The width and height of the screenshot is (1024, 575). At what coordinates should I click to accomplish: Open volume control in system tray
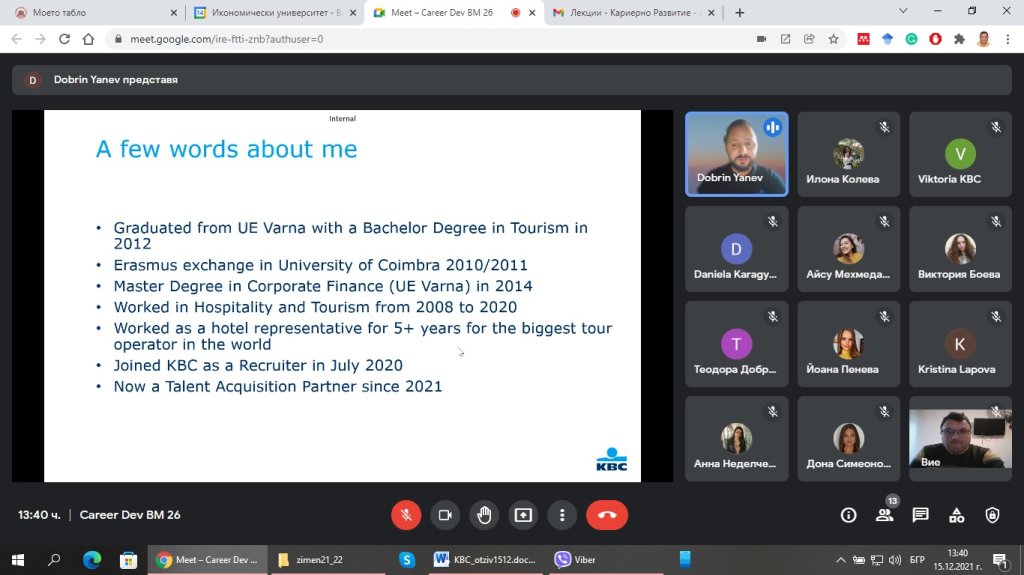895,560
